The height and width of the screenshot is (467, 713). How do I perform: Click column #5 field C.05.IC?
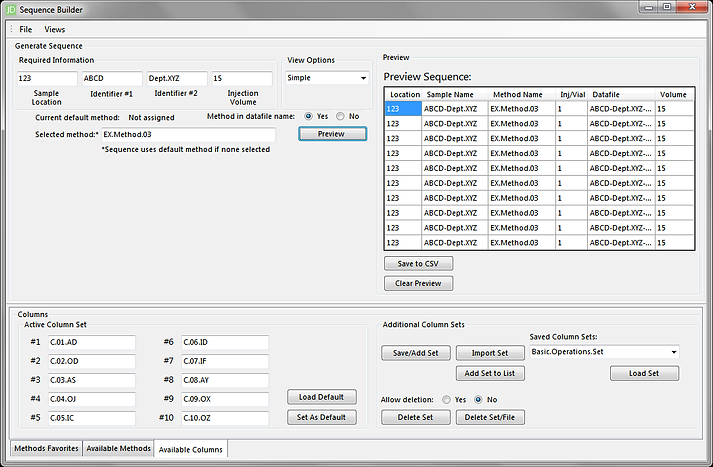(92, 418)
